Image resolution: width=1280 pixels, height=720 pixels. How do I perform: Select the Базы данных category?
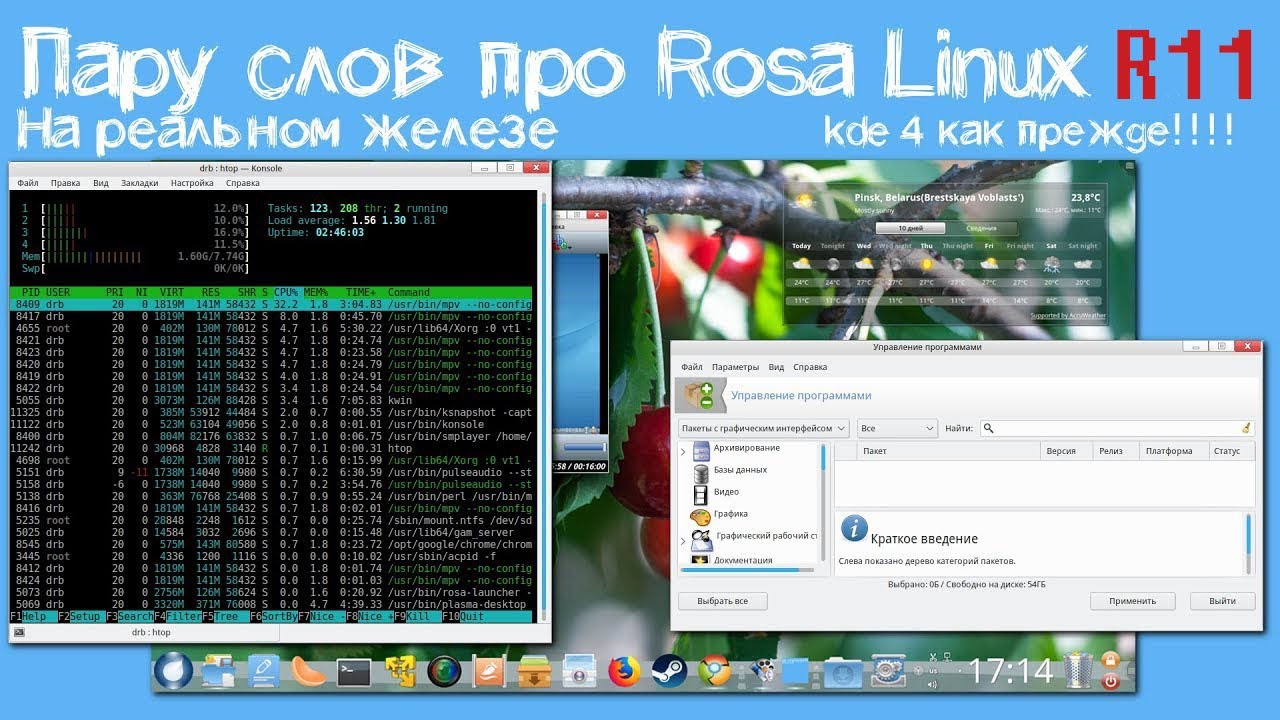[740, 469]
